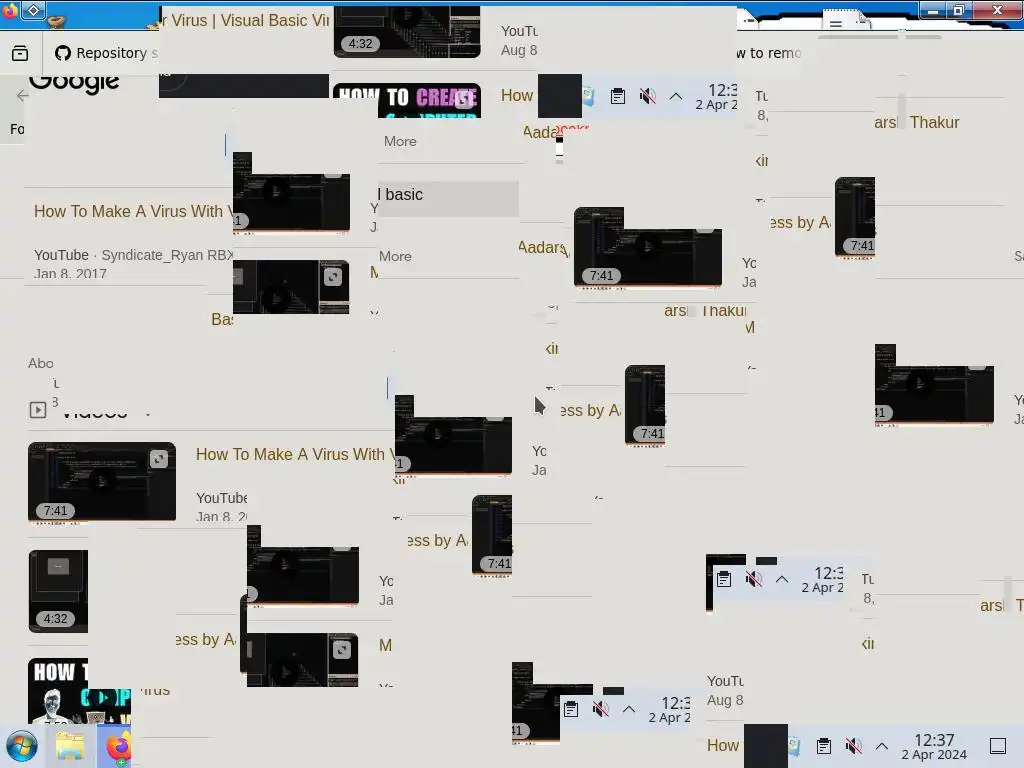Click the 'YouTube · Syndicate_Ryan RBX' source line
Viewport: 1024px width, 768px height.
coord(133,255)
